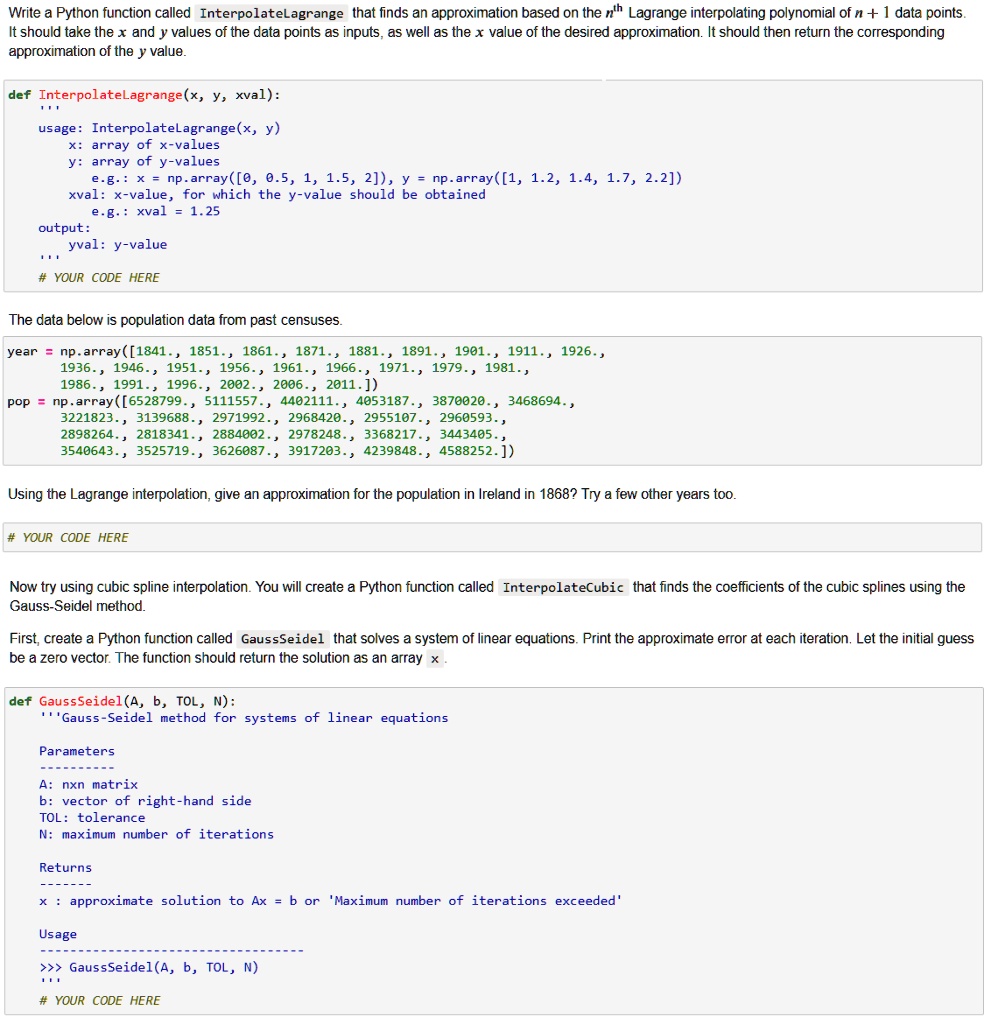This screenshot has height=1019, width=988.
Task: Click the 'output:' line in the InterpolateLagrange docstring
Action: [64, 228]
